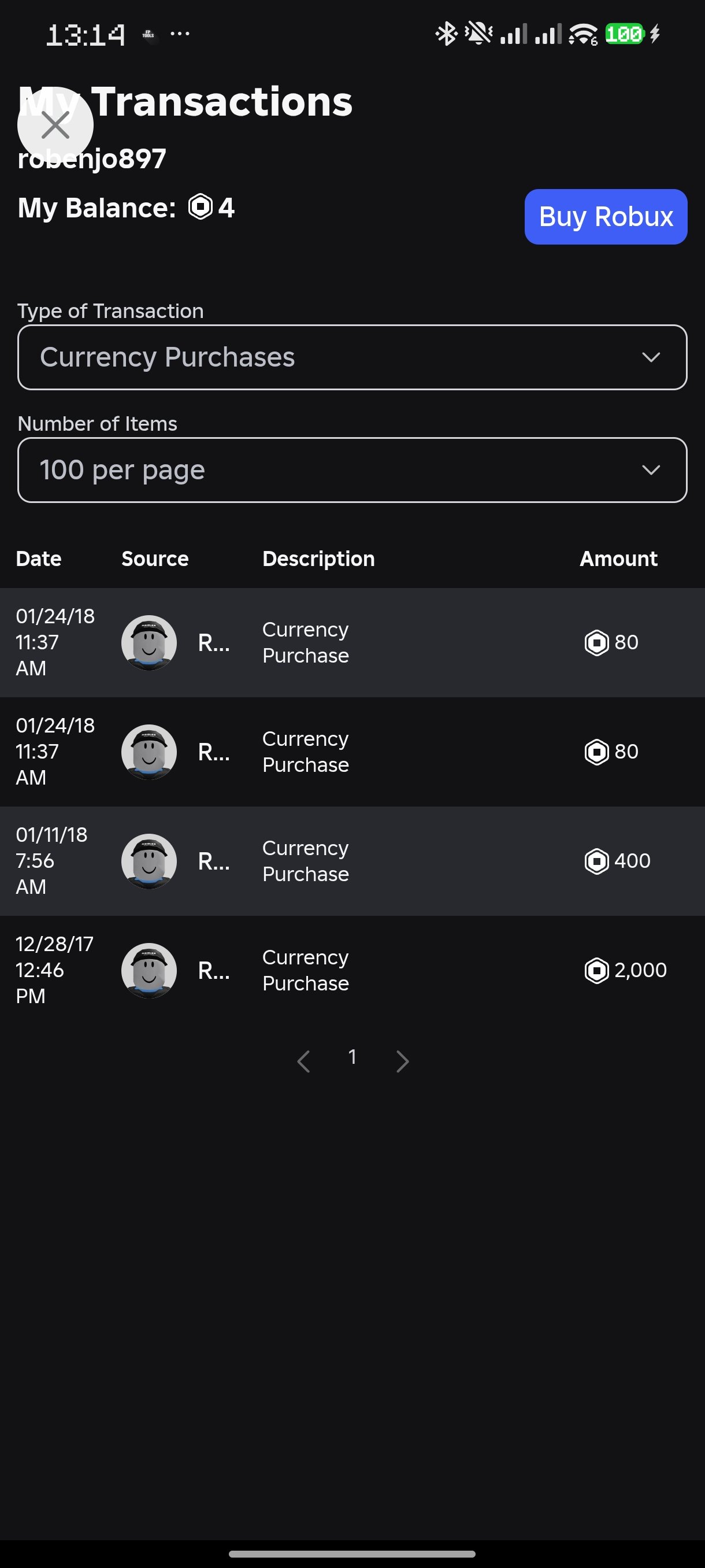This screenshot has height=1568, width=705.
Task: Tap the Description column header
Action: coord(319,559)
